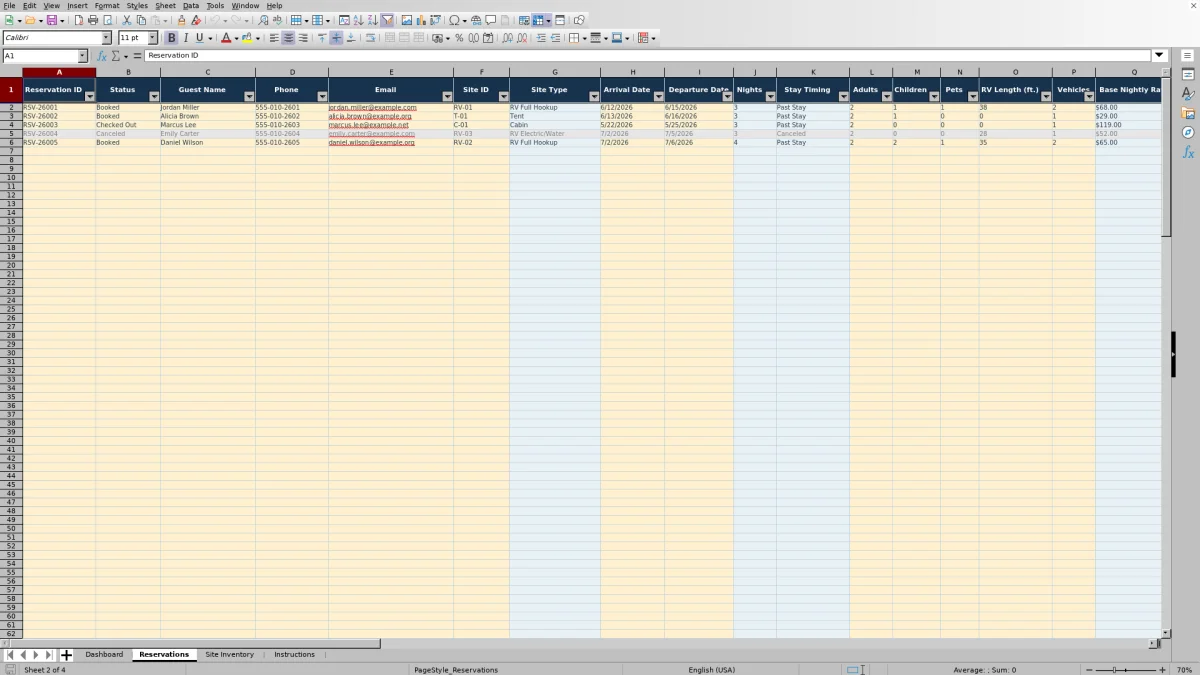This screenshot has width=1200, height=675.
Task: Open the alicia.brown@example.org email link
Action: coord(370,116)
